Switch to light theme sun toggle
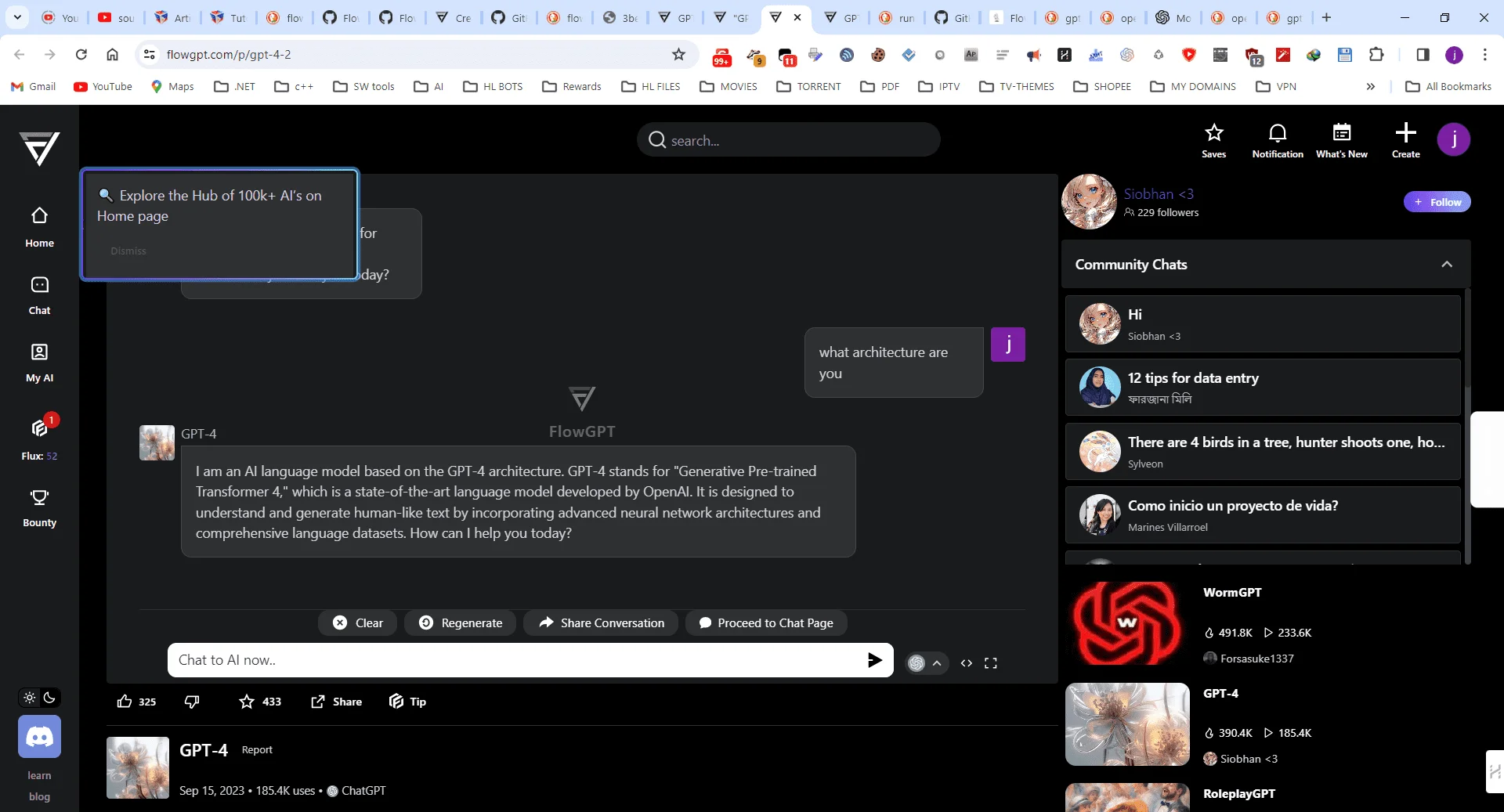Screen dimensions: 1504x812 (x=30, y=698)
